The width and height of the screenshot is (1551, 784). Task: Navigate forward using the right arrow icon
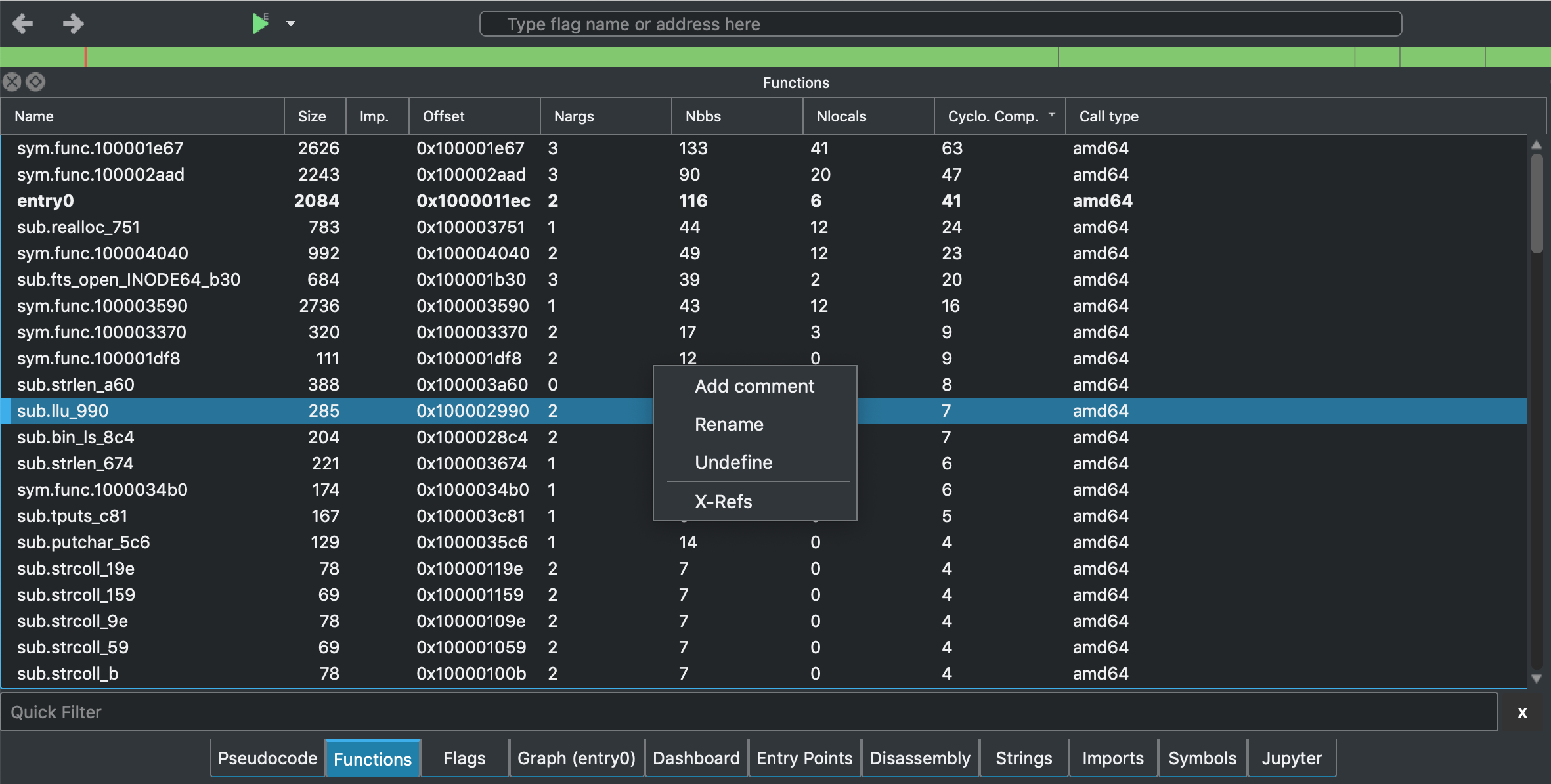click(x=73, y=23)
